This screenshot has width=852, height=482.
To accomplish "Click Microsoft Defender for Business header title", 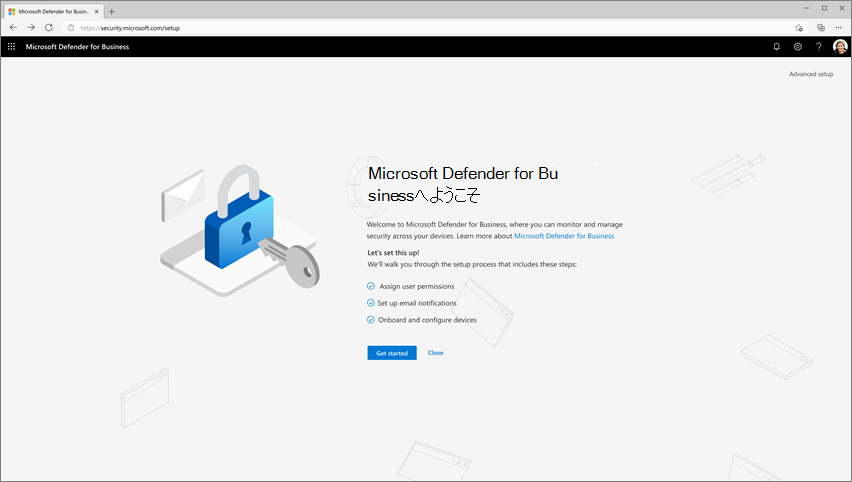I will pyautogui.click(x=77, y=47).
